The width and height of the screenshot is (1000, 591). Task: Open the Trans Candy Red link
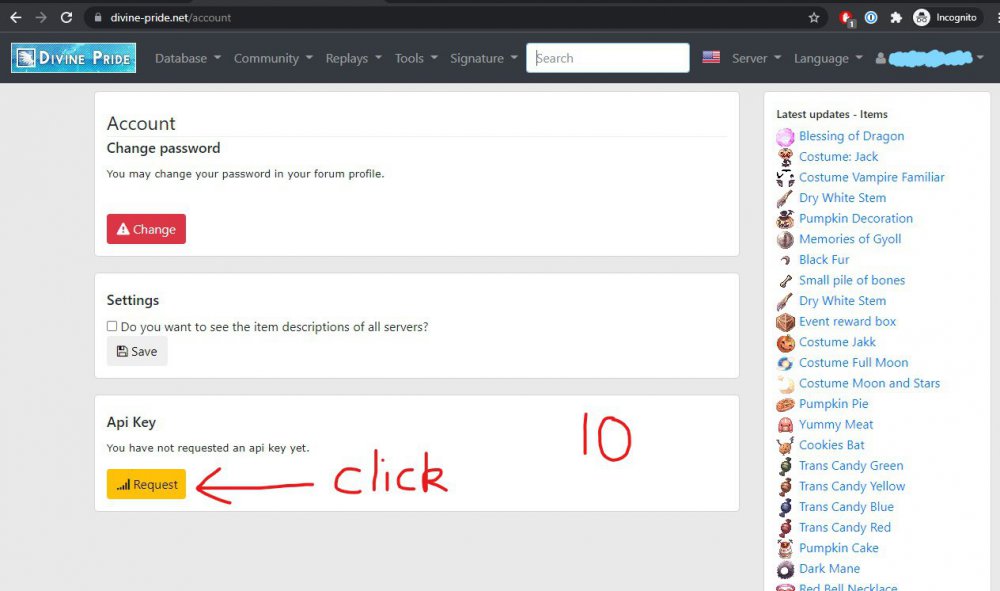pos(845,527)
